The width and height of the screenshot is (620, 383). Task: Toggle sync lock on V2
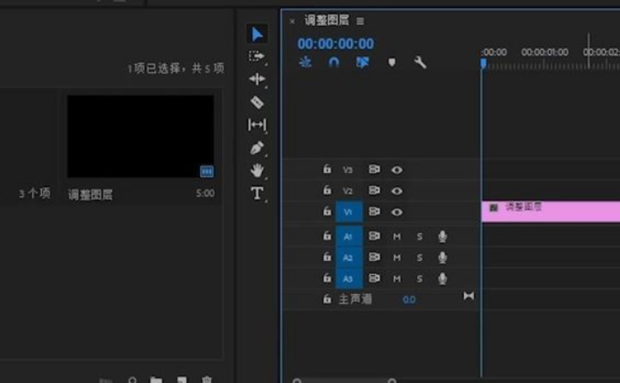coord(374,191)
